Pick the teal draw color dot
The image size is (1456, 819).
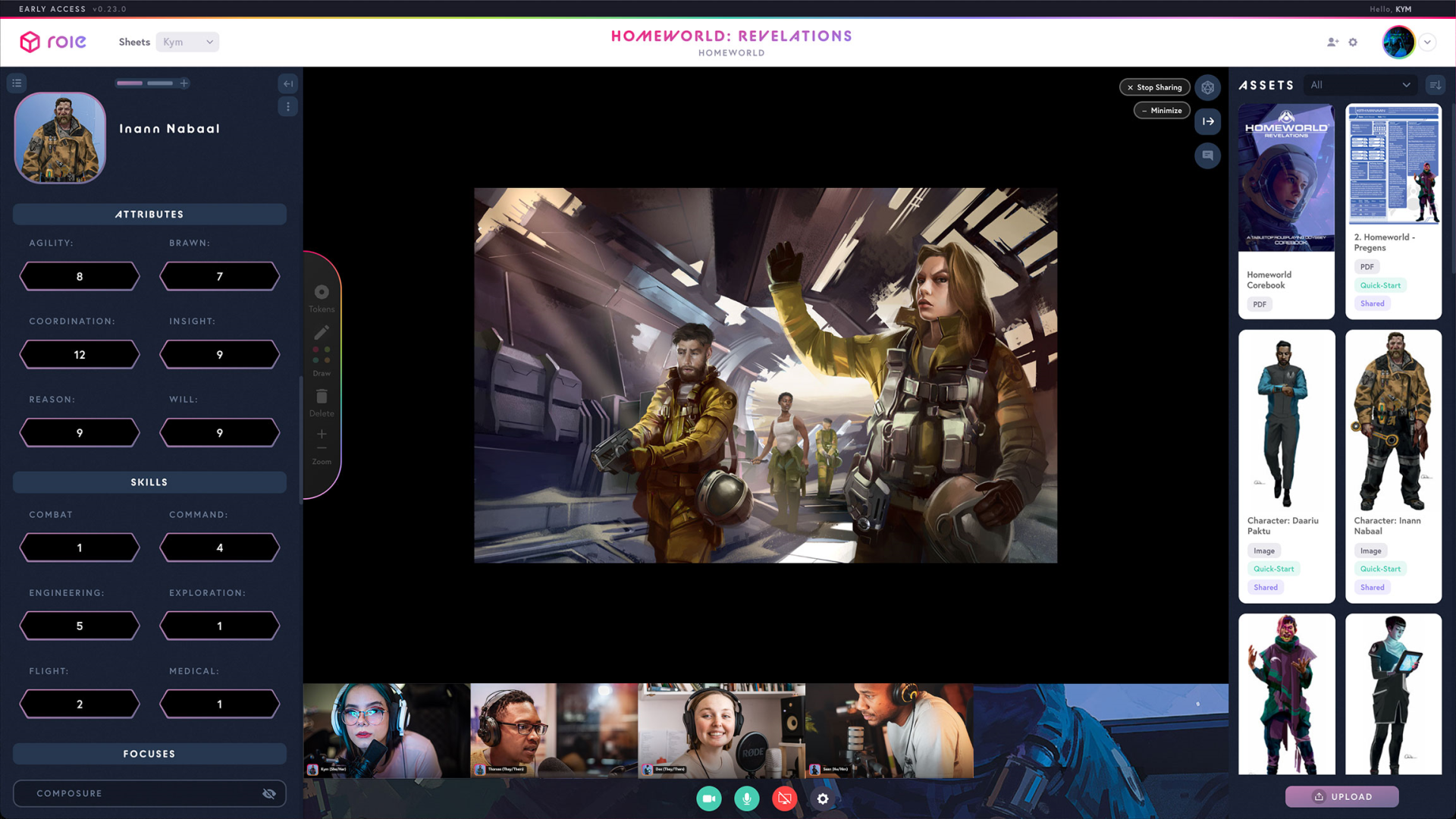click(315, 360)
